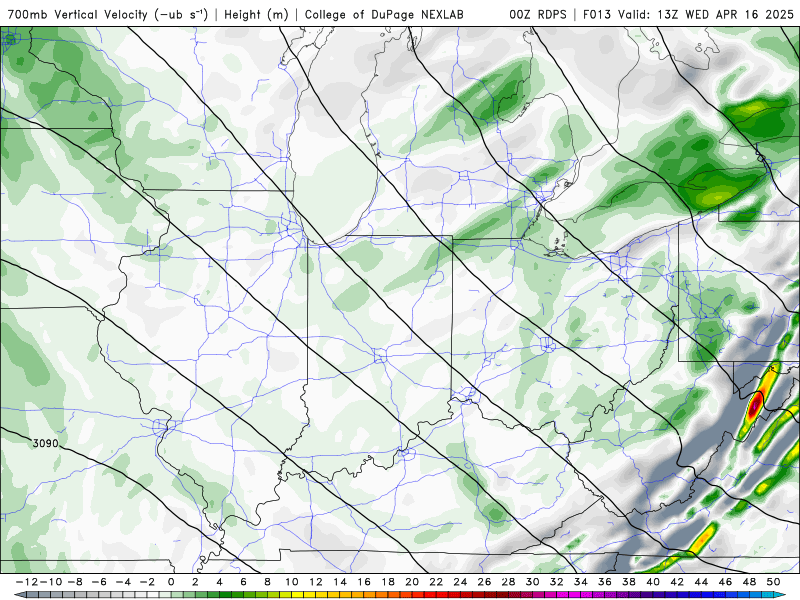The height and width of the screenshot is (600, 800).
Task: Click colorbar label "0"
Action: (171, 582)
